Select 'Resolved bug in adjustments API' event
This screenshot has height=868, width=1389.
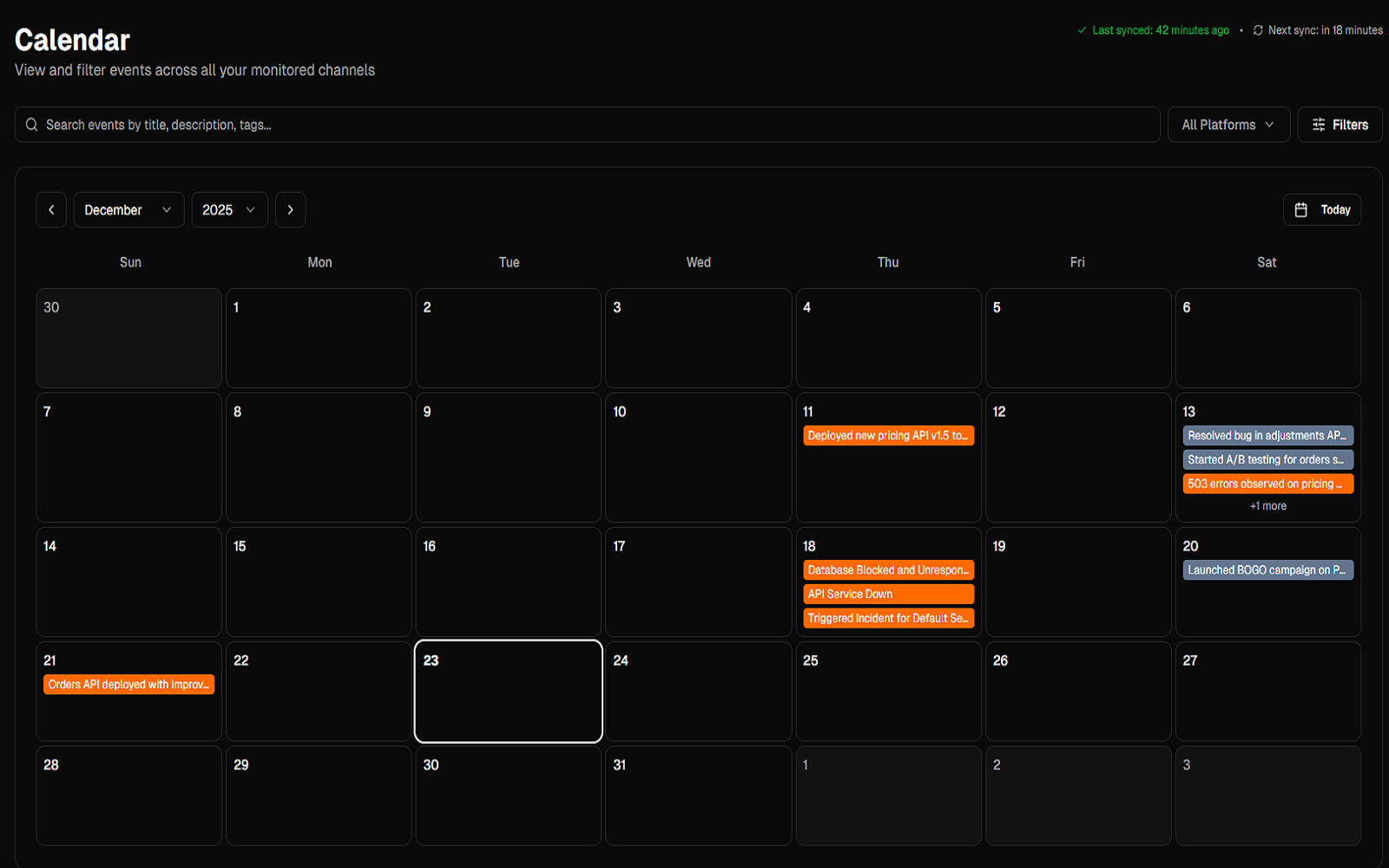1267,435
